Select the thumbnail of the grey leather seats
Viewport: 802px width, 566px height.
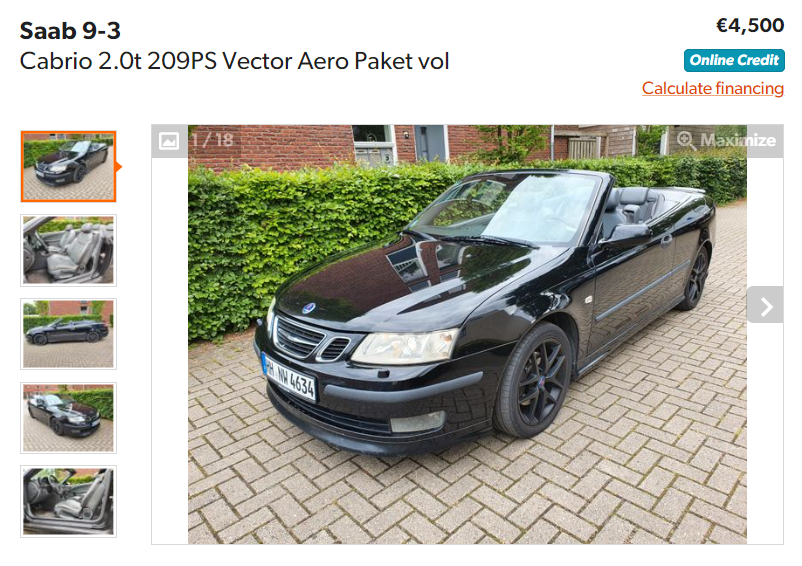click(69, 250)
